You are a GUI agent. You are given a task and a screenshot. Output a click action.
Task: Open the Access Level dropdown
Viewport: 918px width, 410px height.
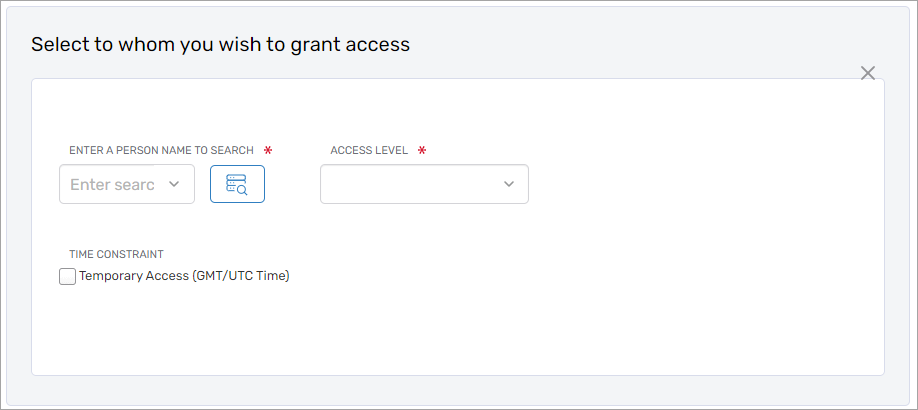(x=424, y=184)
